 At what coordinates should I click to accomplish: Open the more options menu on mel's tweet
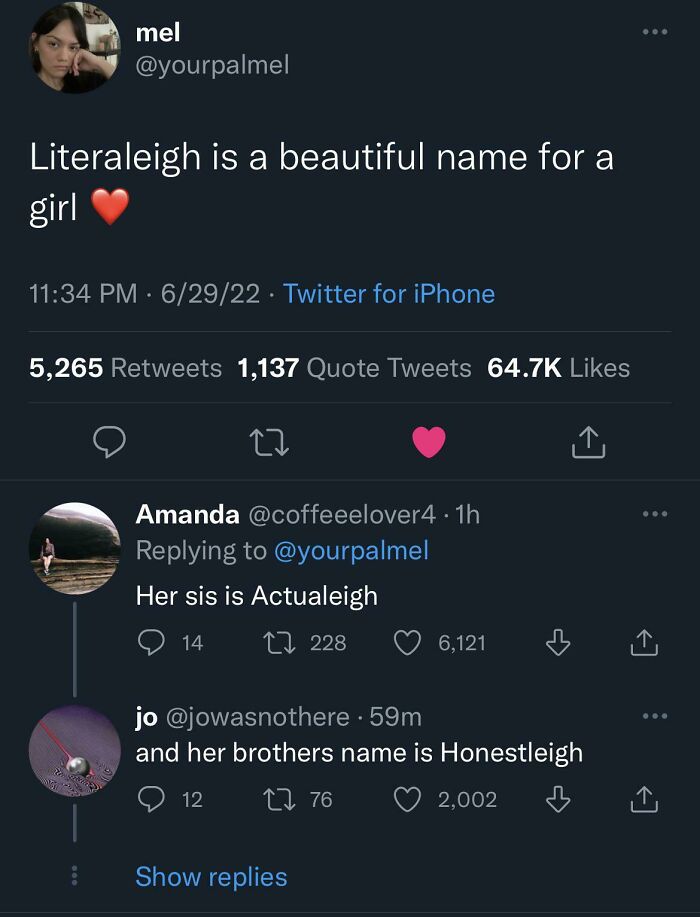click(x=657, y=33)
